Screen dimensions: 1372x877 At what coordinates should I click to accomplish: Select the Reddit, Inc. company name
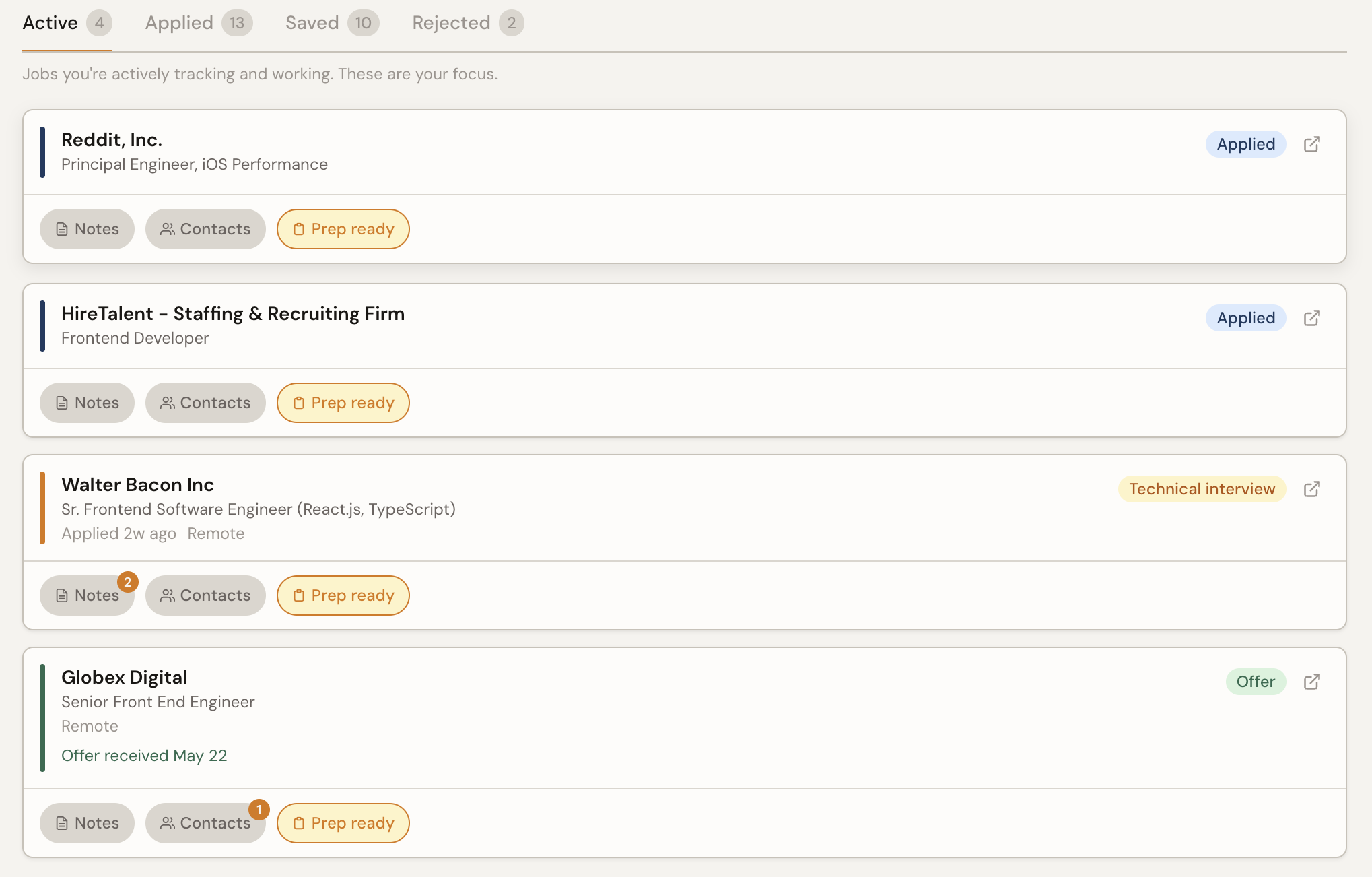tap(112, 140)
